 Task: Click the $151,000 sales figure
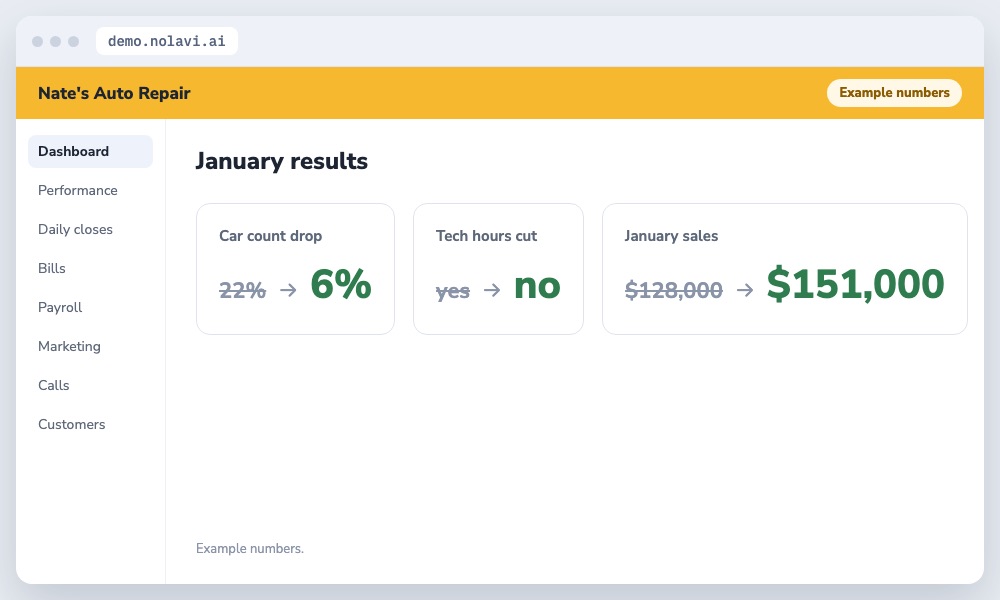(x=855, y=284)
